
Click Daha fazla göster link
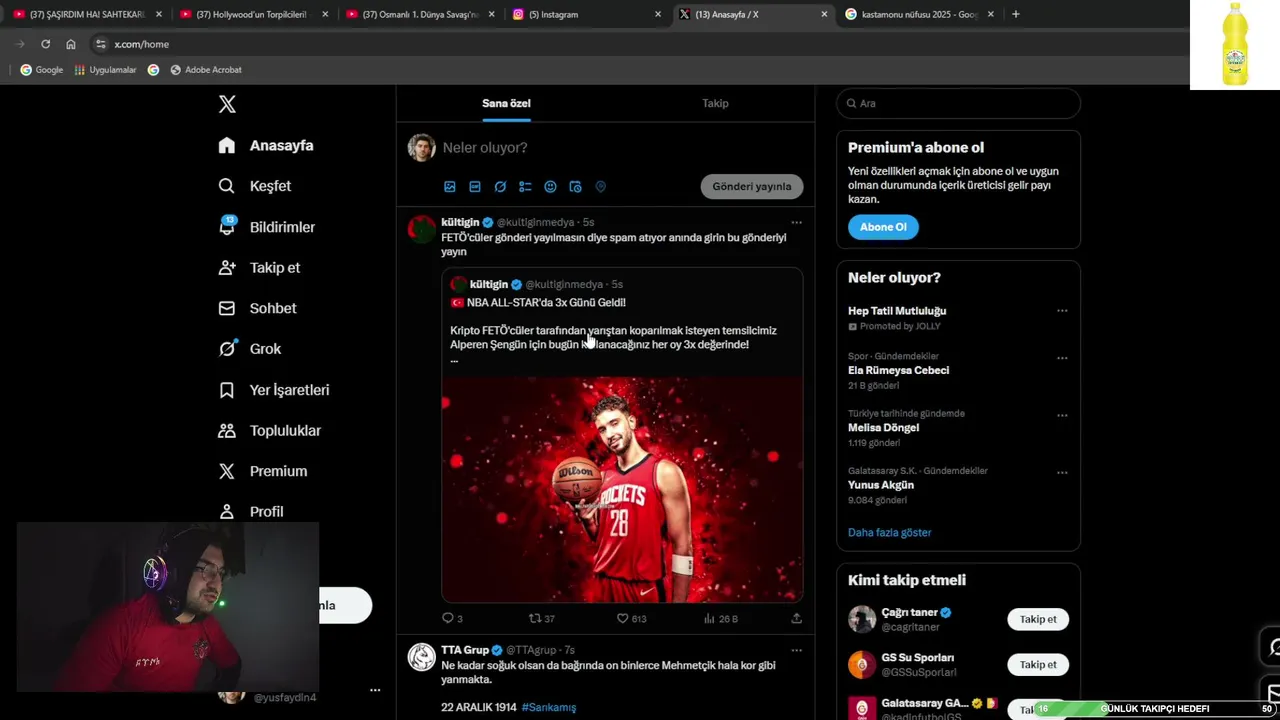(889, 532)
